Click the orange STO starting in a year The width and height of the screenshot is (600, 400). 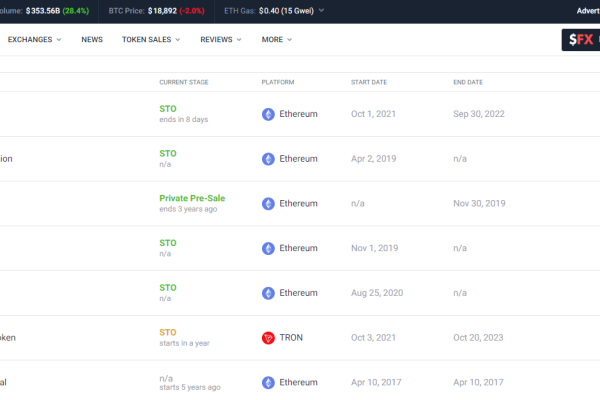[x=168, y=332]
